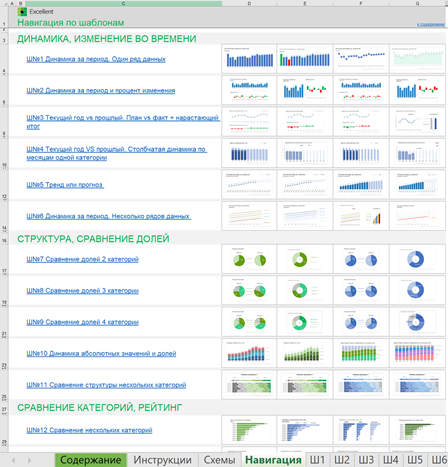Open link Ш№7 Сравнение долей 2 категорий
Viewport: 448px width, 467px height.
[x=82, y=259]
